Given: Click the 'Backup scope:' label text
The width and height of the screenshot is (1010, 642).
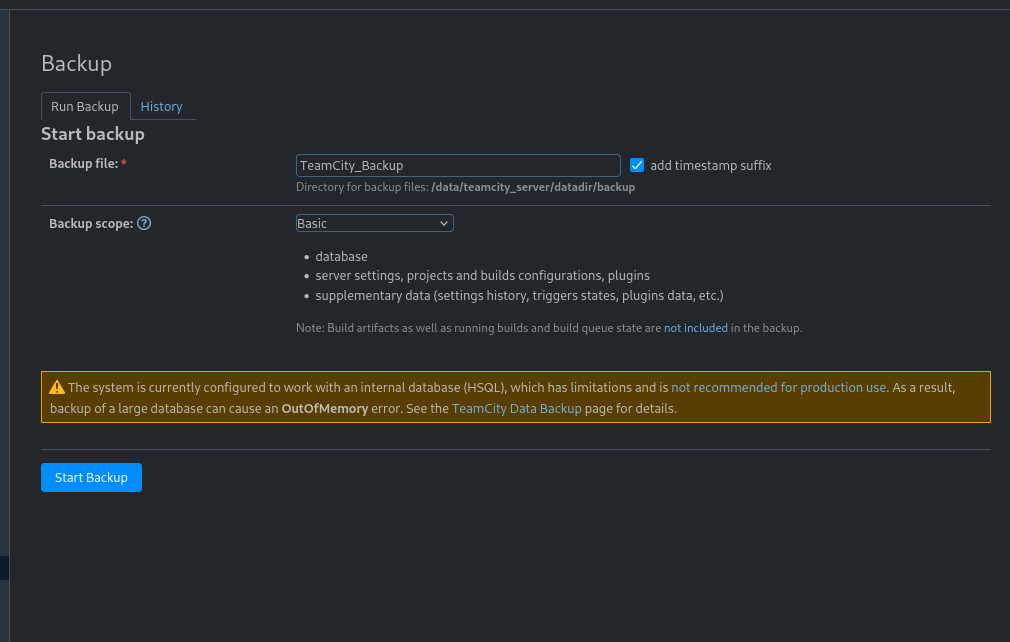Looking at the screenshot, I should 91,223.
